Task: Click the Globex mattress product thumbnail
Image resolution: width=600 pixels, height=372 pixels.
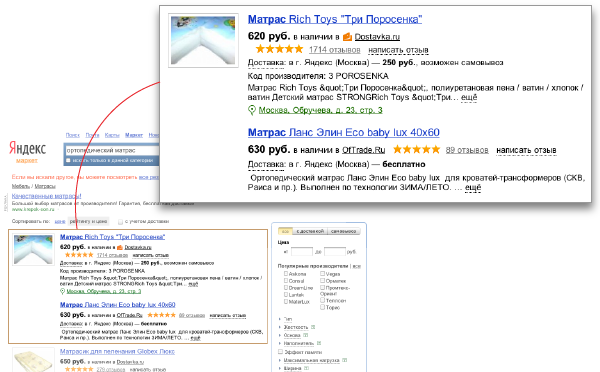Action: 33,360
